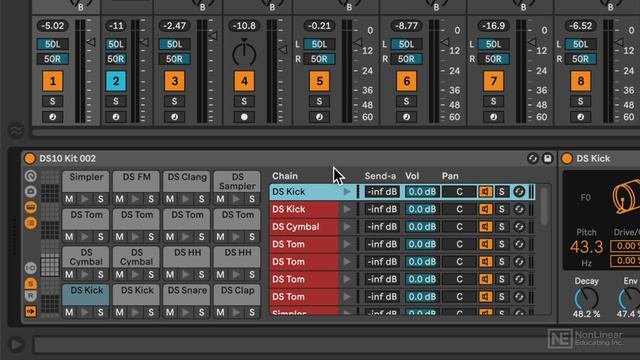Toggle the drum rack auto select button
Viewport: 640px width, 360px height.
(x=31, y=311)
